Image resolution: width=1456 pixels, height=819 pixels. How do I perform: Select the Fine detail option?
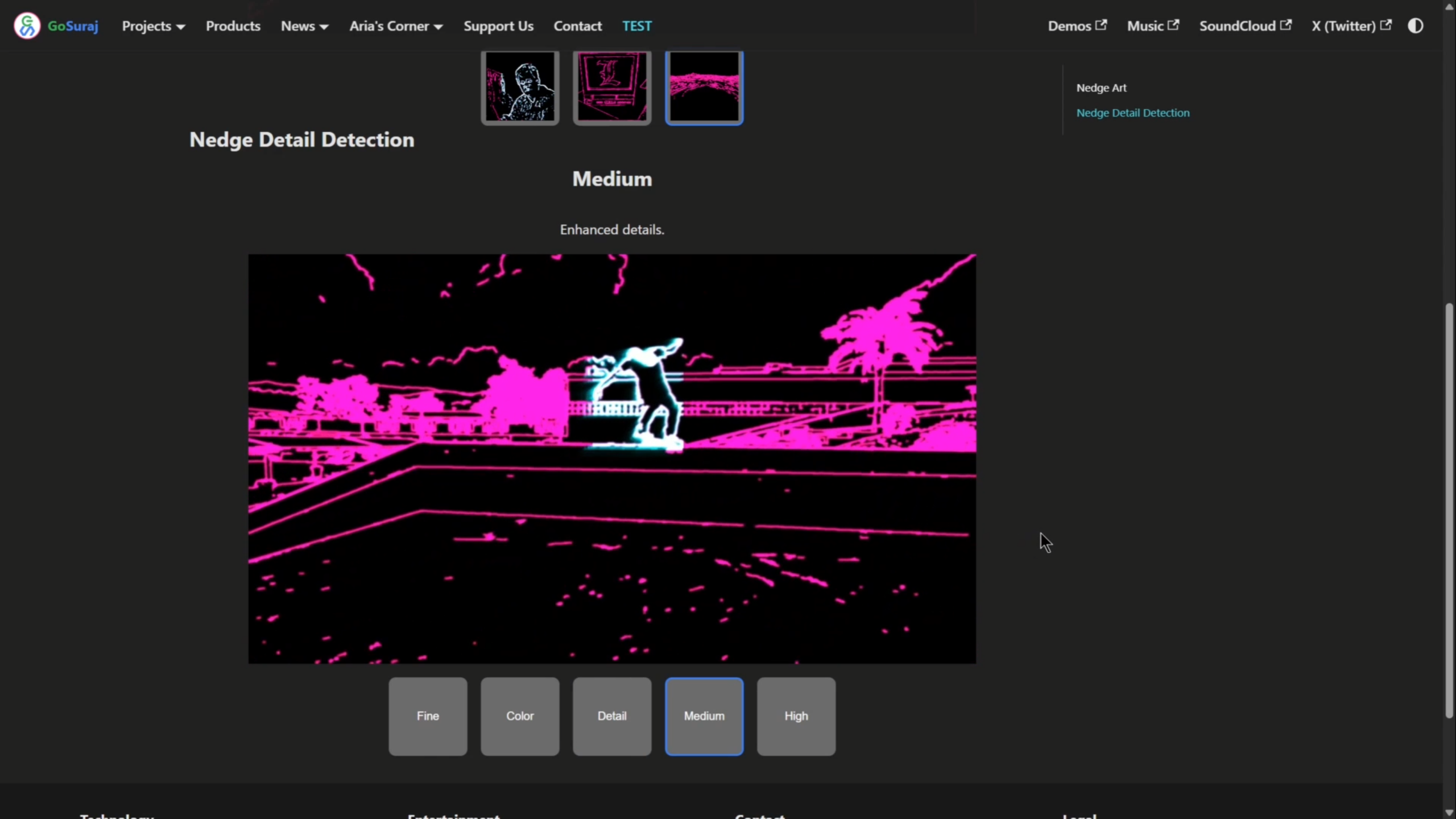tap(428, 716)
